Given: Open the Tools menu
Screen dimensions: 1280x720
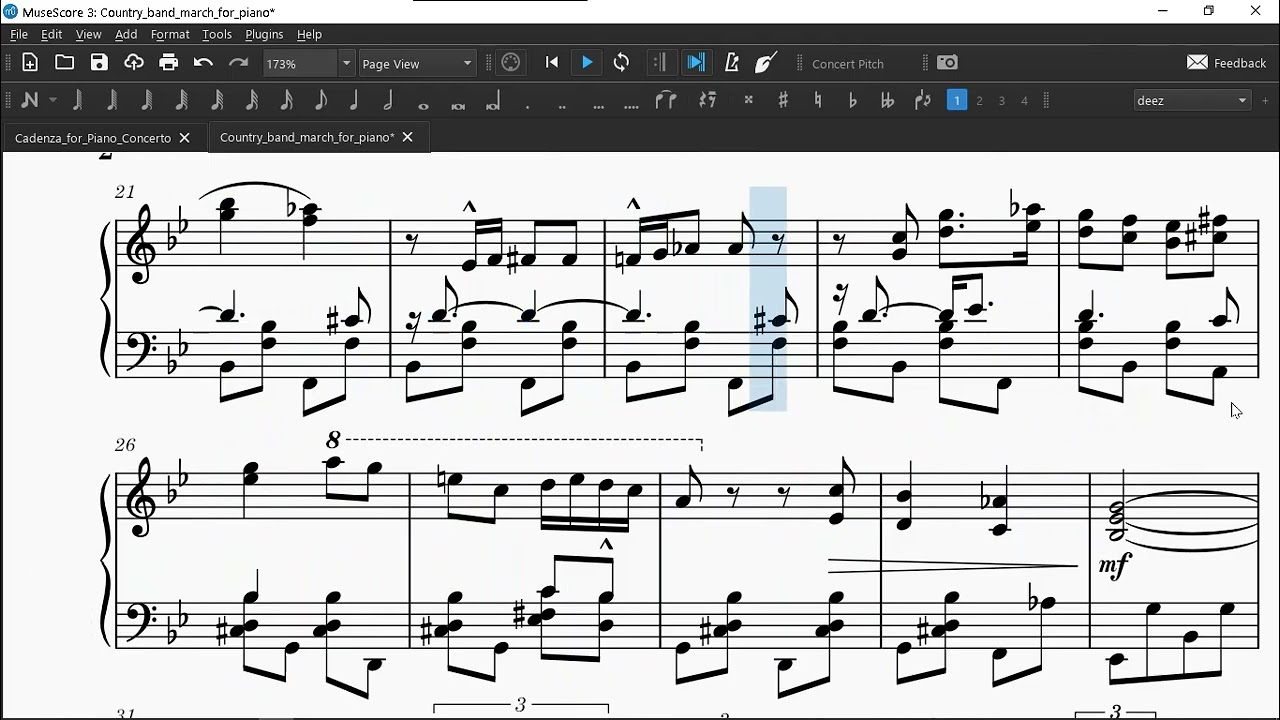Looking at the screenshot, I should [217, 34].
